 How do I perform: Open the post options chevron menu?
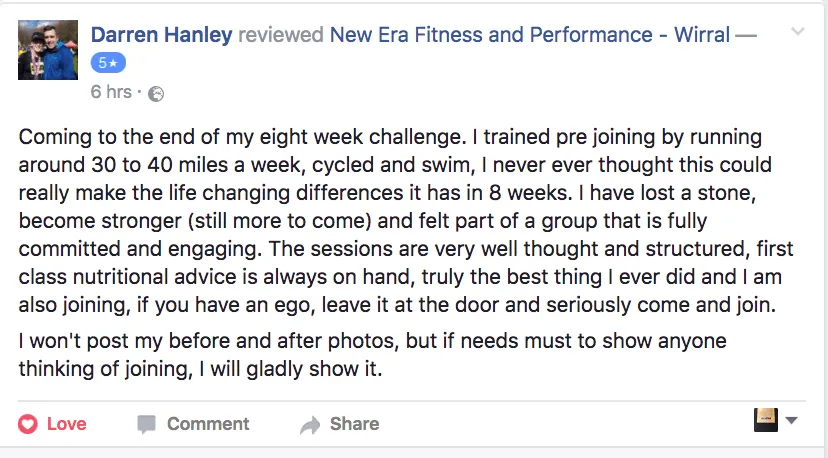[x=797, y=32]
